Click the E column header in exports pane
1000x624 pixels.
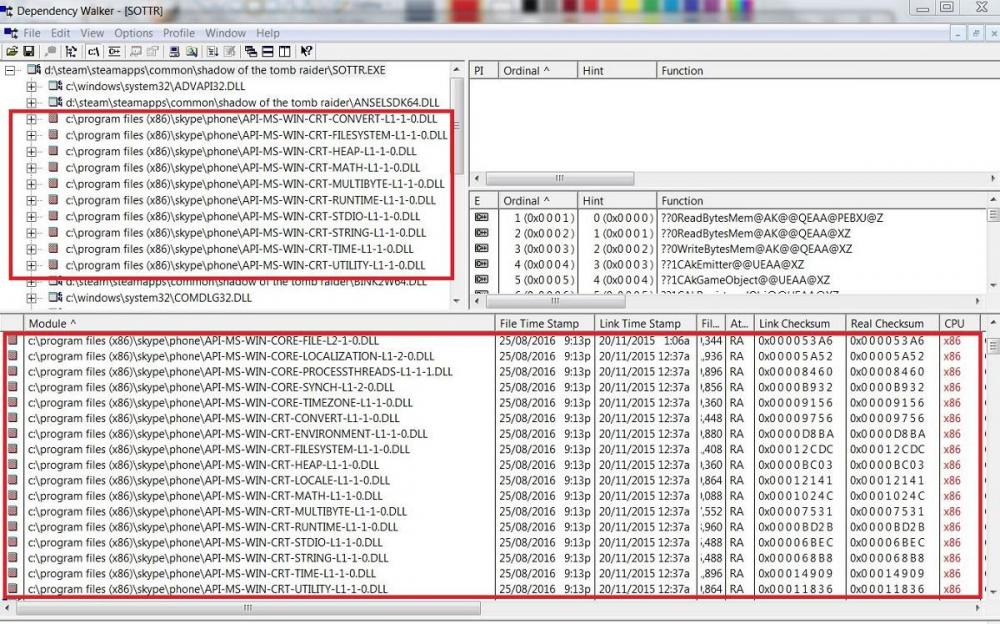[484, 201]
